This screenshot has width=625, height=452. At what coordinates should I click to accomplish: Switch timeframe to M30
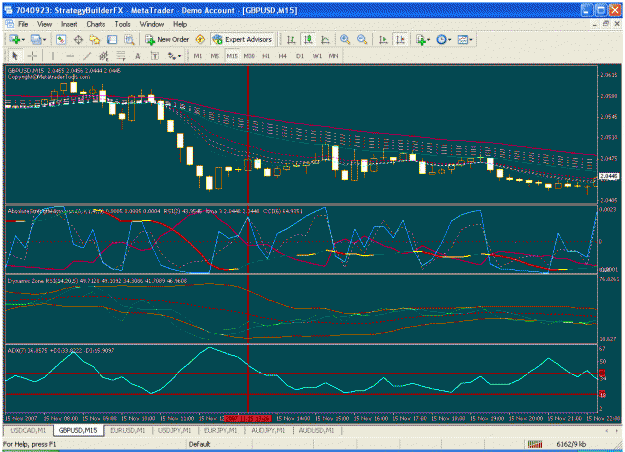[249, 56]
